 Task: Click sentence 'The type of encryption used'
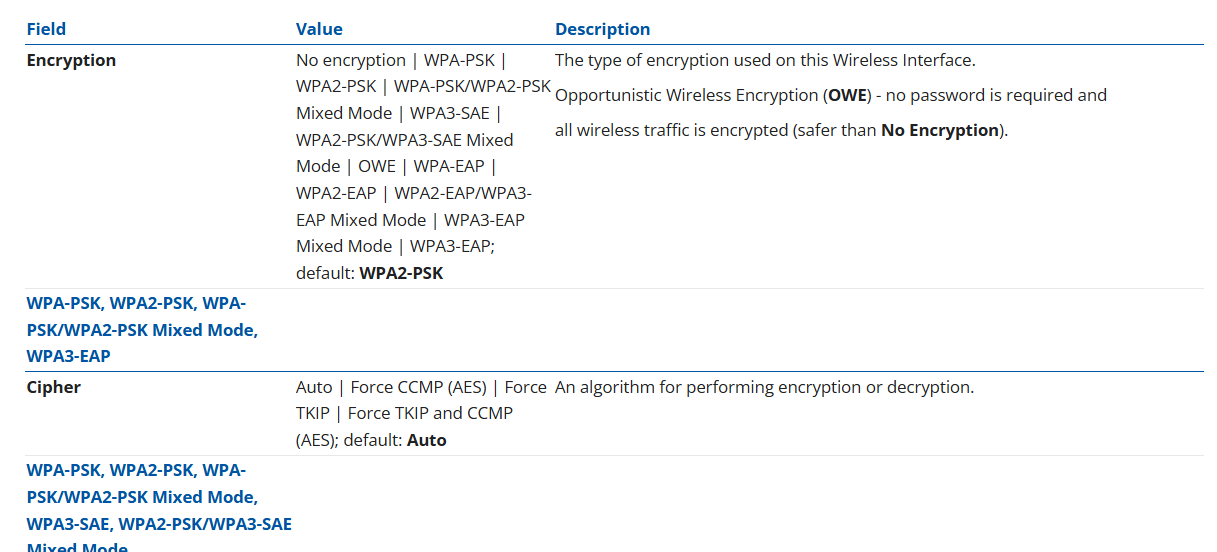(x=764, y=60)
